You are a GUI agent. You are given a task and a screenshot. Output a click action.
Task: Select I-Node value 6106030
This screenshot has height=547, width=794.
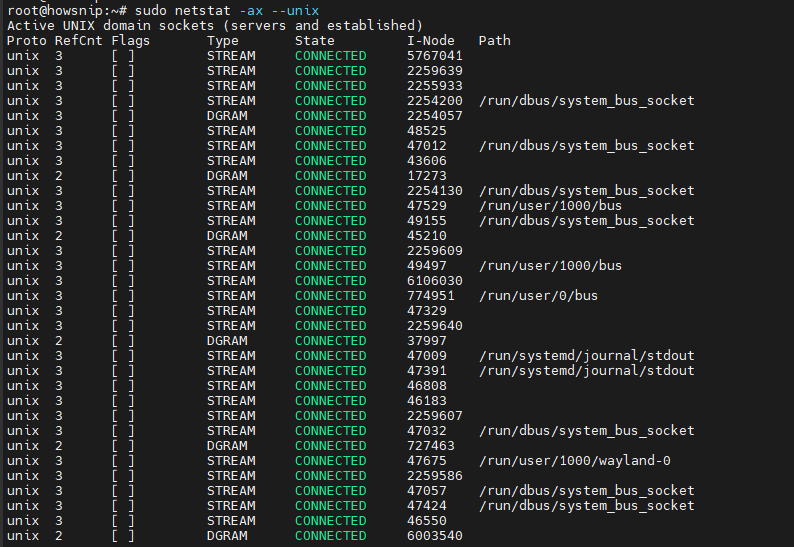coord(434,281)
